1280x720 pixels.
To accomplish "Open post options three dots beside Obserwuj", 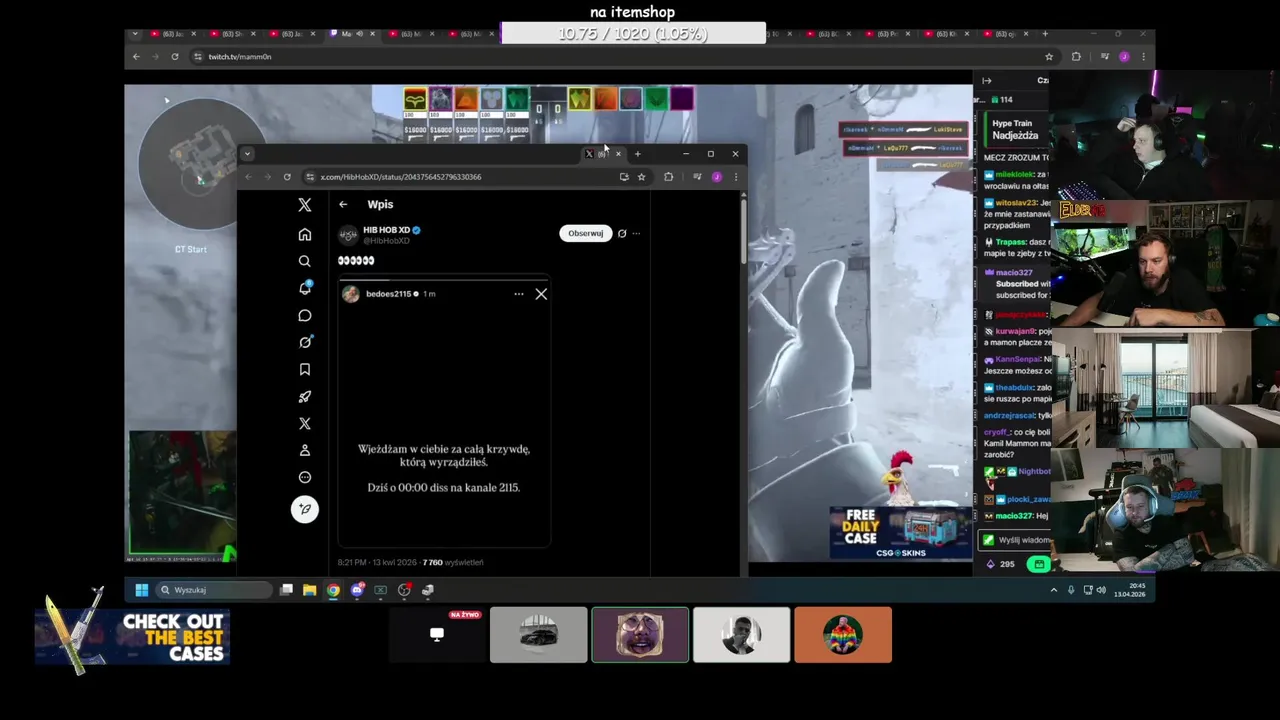I will tap(636, 233).
